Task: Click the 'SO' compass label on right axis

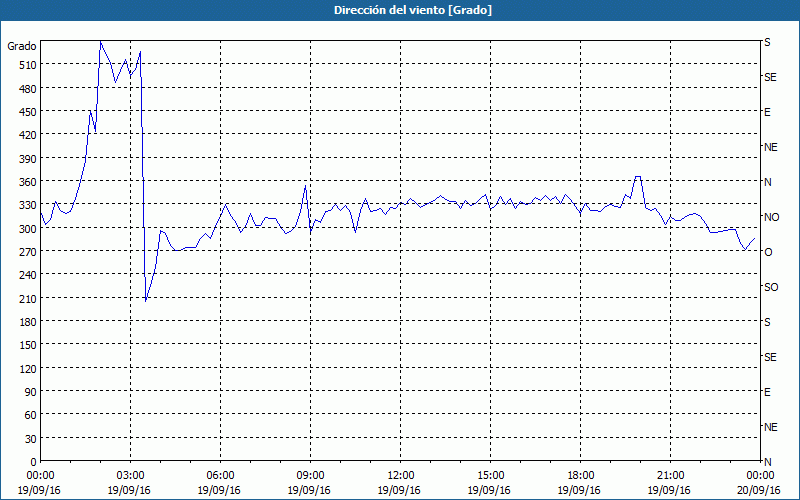Action: pyautogui.click(x=771, y=287)
